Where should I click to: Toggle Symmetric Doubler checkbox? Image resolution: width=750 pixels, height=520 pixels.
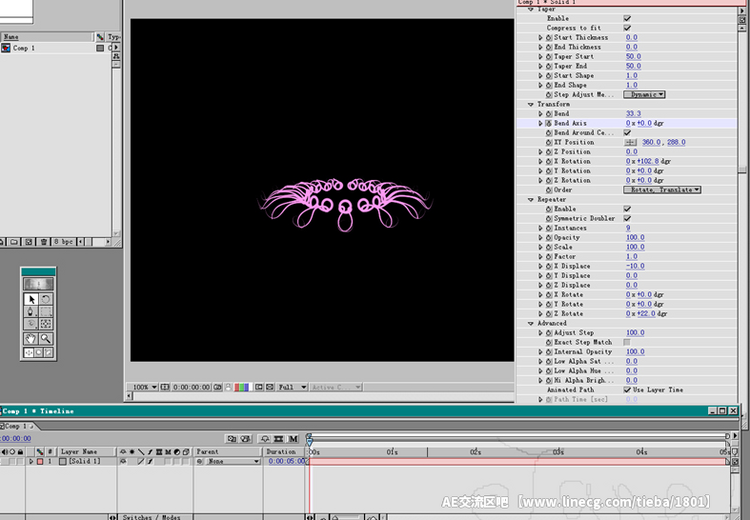pos(627,219)
